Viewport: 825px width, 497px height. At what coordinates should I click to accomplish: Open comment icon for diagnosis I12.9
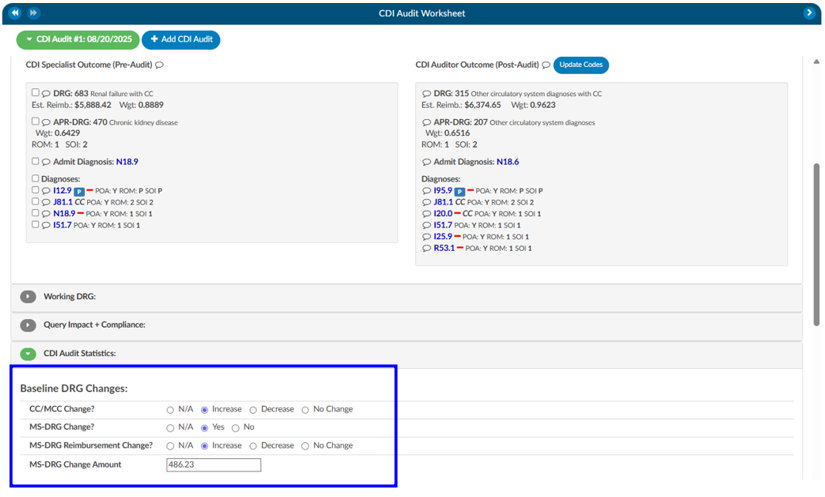[46, 191]
